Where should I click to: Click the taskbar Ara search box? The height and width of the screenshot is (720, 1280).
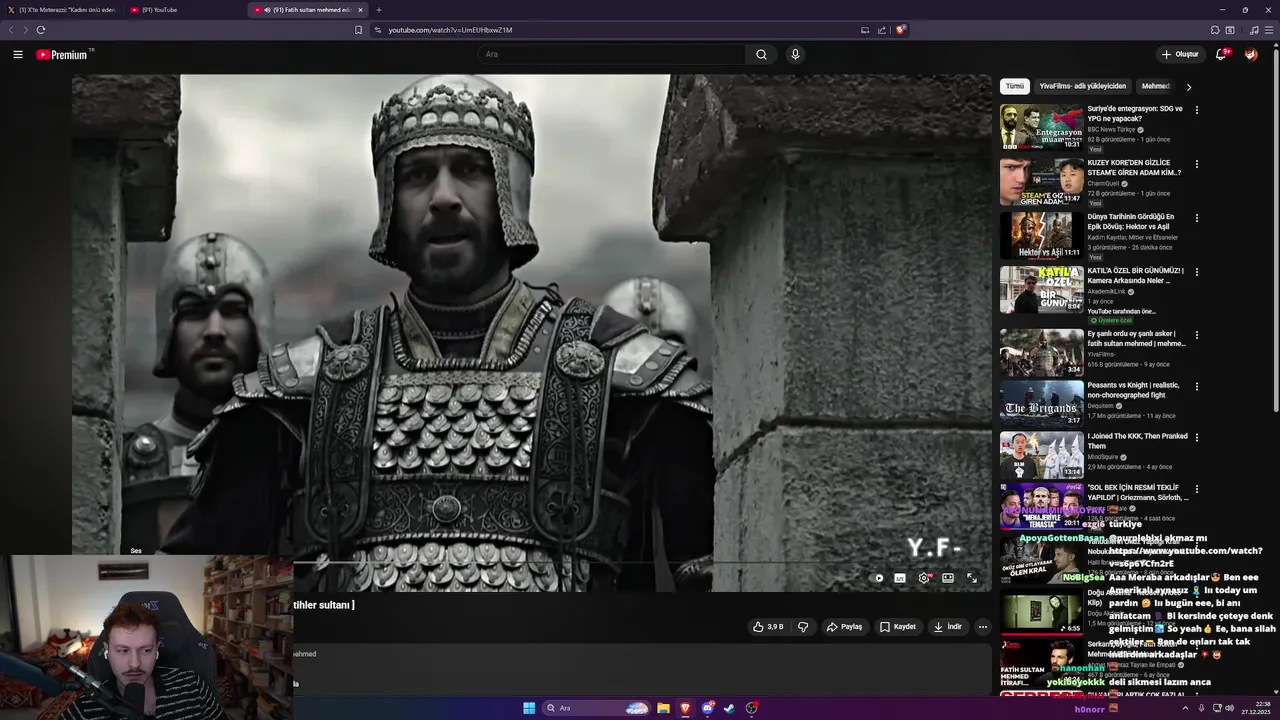(596, 708)
